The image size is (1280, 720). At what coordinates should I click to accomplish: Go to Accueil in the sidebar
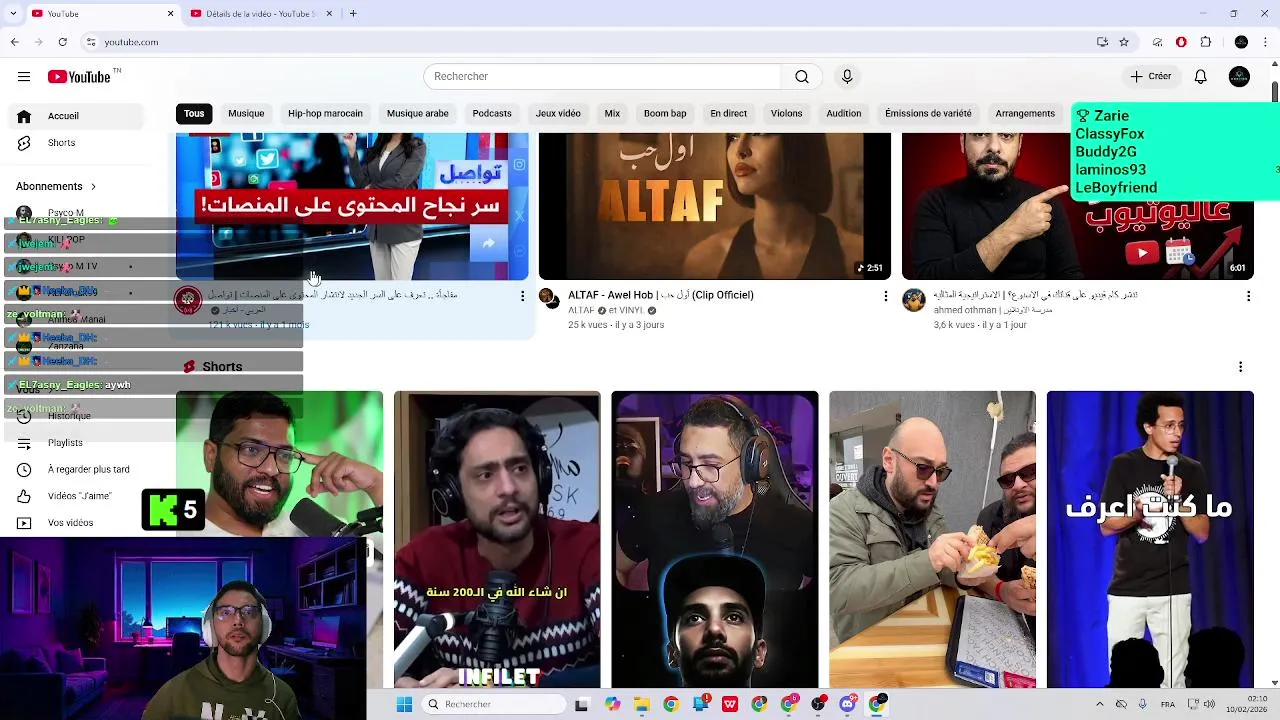point(78,116)
